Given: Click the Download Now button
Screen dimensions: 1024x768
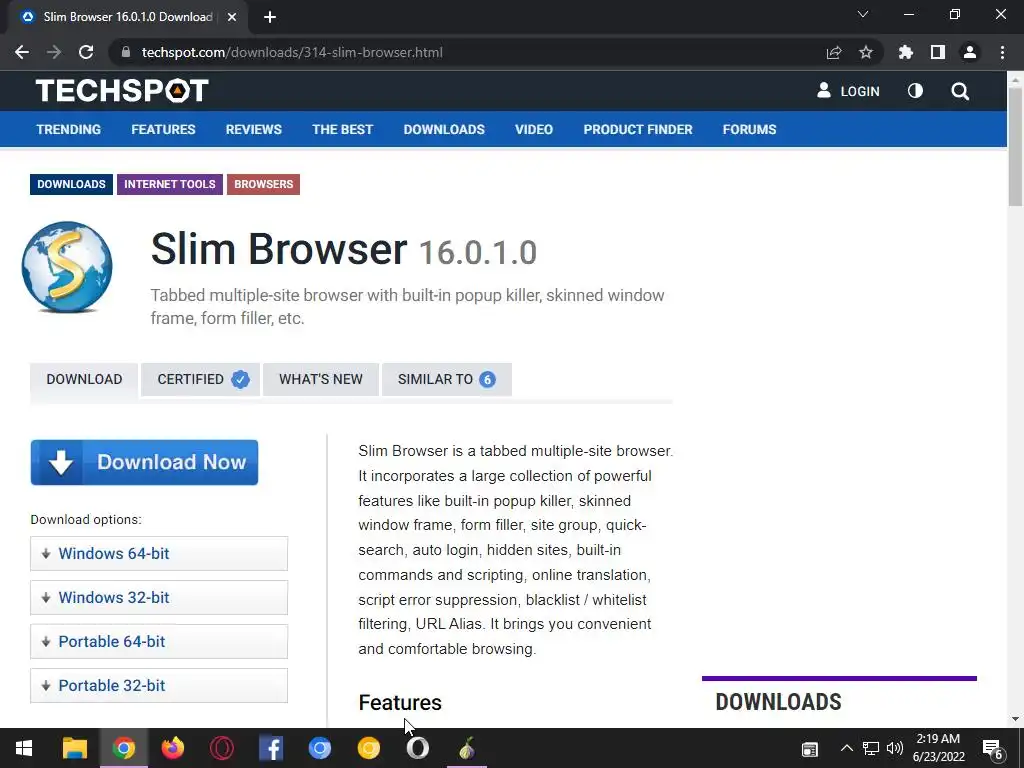Looking at the screenshot, I should pyautogui.click(x=144, y=462).
